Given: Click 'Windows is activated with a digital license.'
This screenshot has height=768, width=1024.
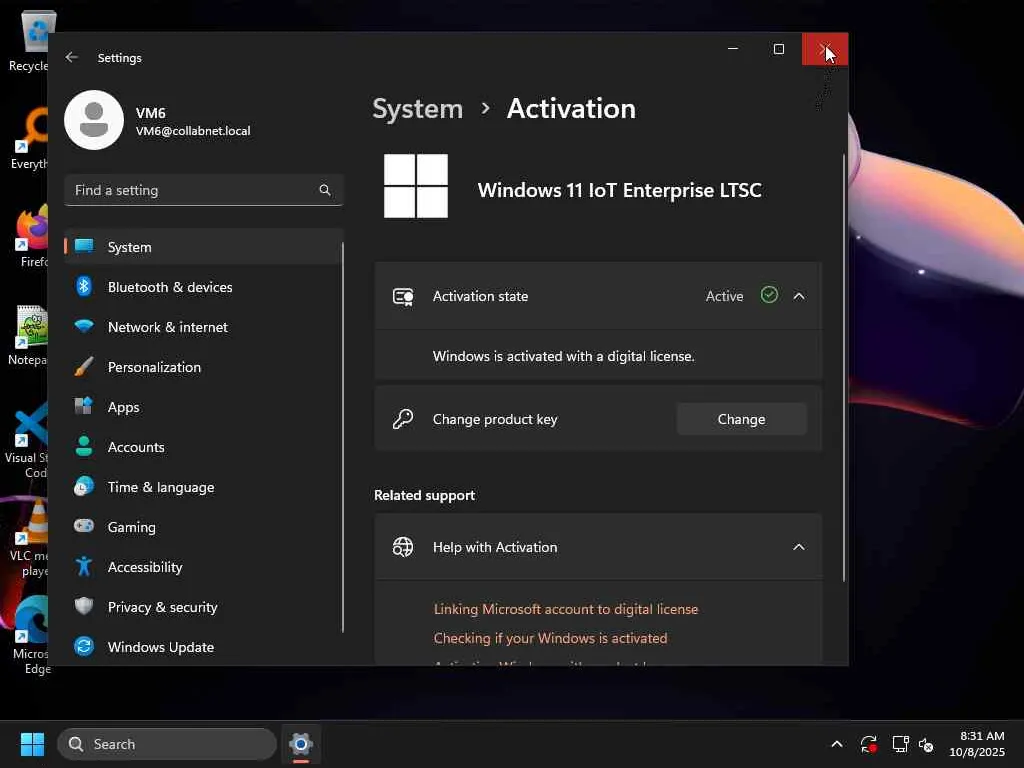Looking at the screenshot, I should [x=564, y=356].
